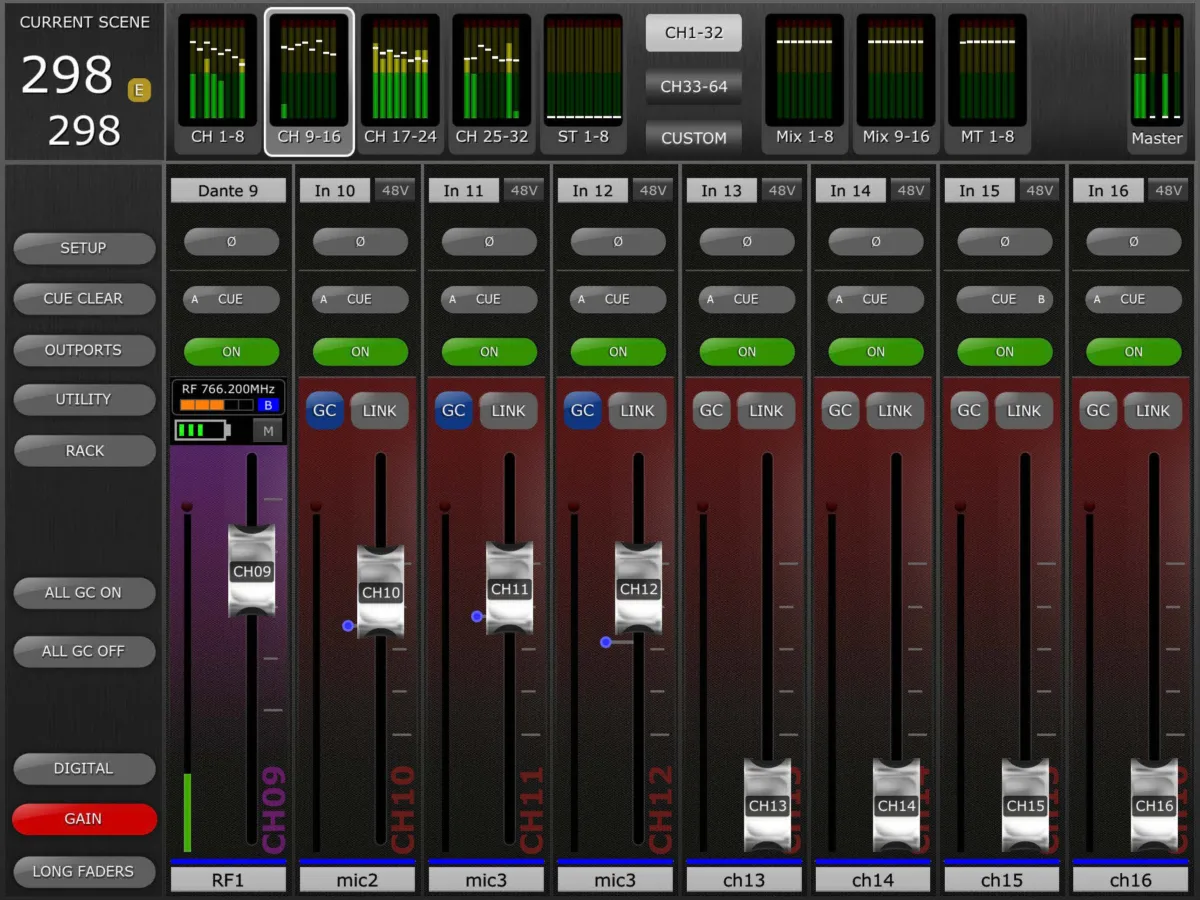This screenshot has height=900, width=1200.
Task: Turn ALL GC OFF
Action: pyautogui.click(x=84, y=651)
